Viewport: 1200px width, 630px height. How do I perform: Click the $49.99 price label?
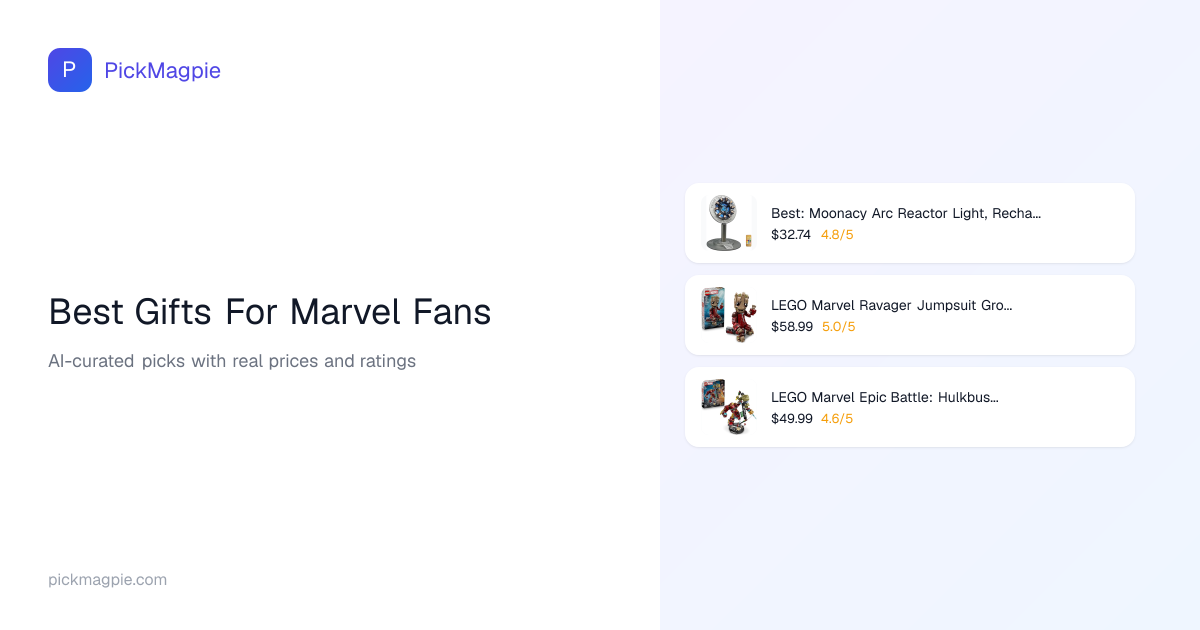click(x=792, y=419)
